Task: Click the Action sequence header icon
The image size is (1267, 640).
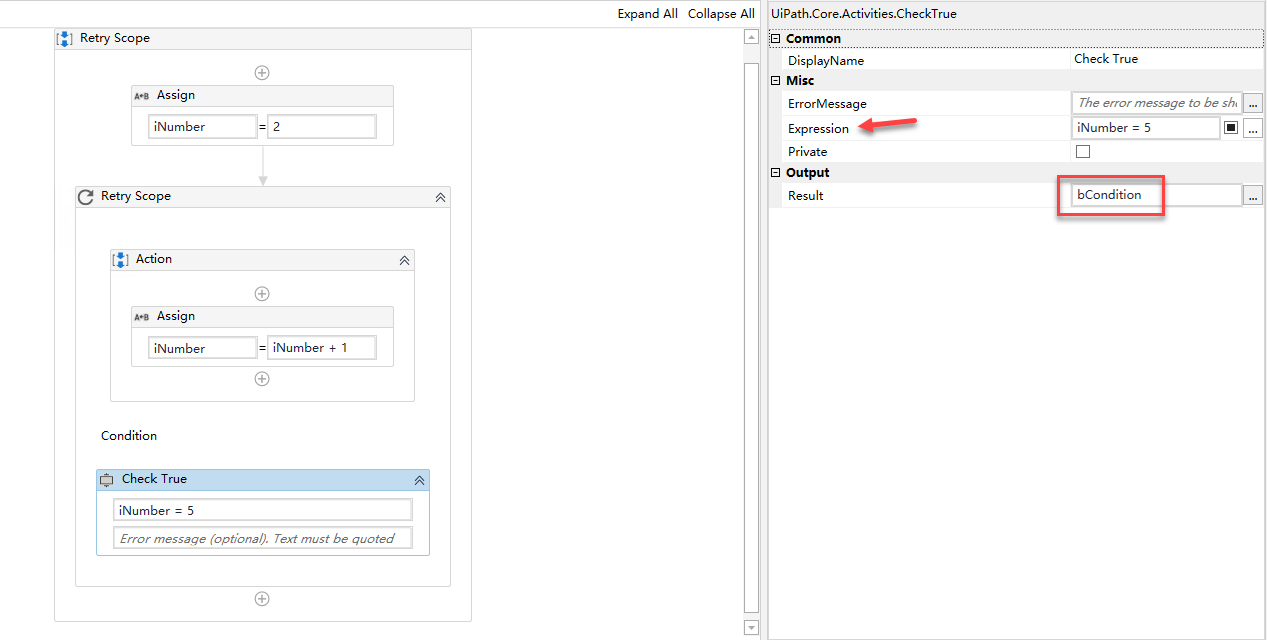Action: [121, 259]
